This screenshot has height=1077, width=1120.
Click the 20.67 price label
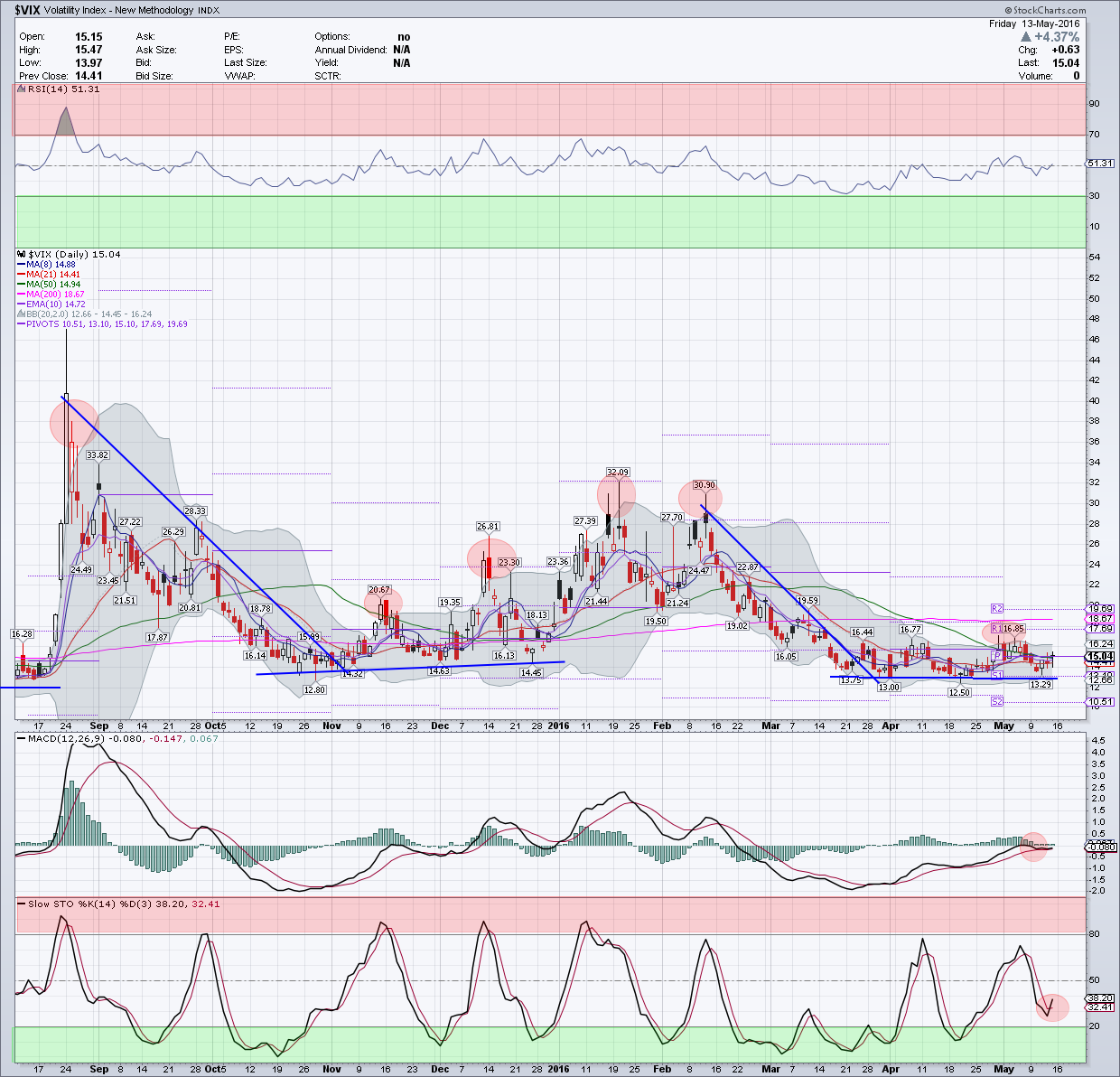pyautogui.click(x=379, y=590)
